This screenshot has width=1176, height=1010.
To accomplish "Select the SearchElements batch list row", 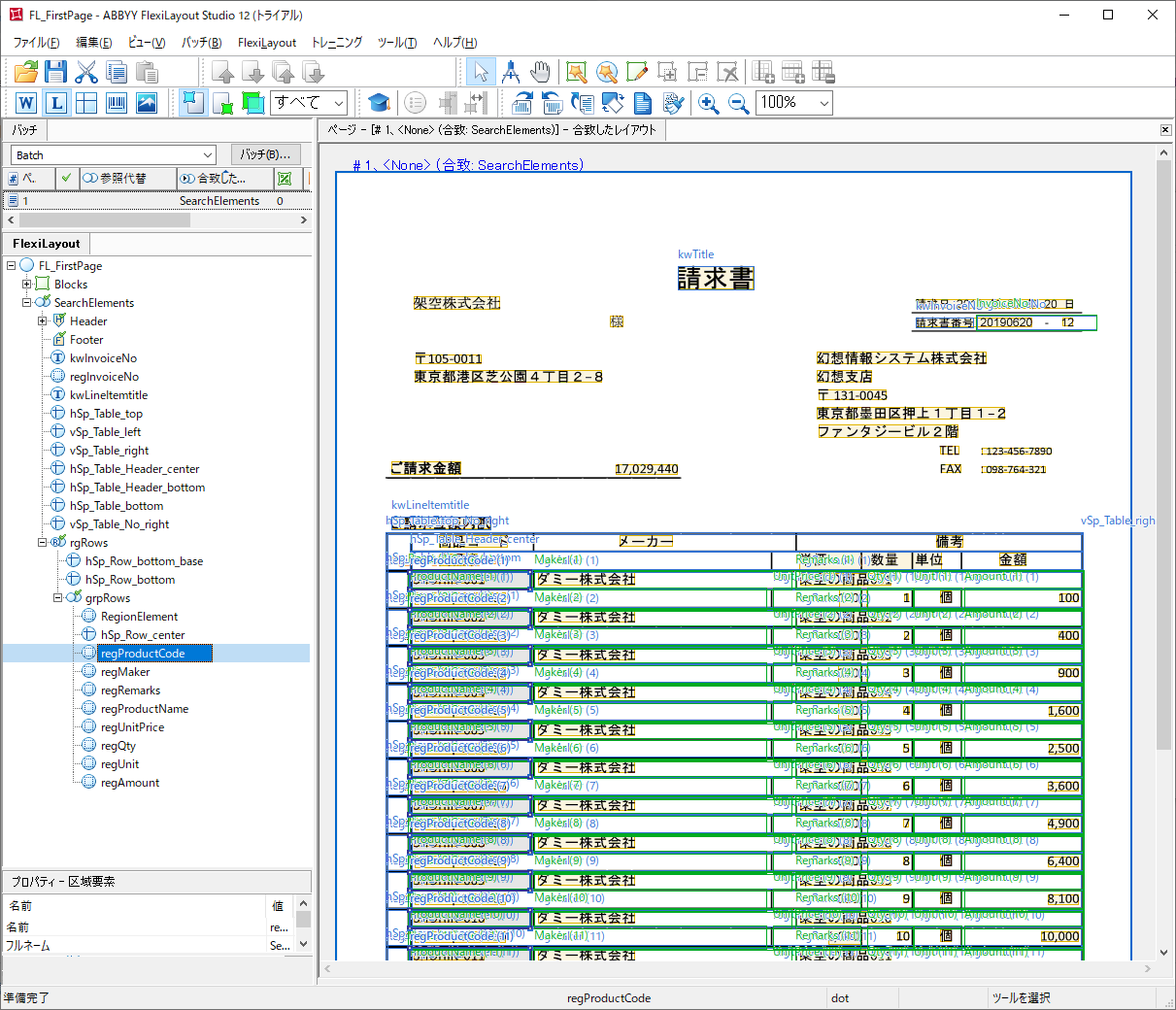I will pyautogui.click(x=157, y=201).
